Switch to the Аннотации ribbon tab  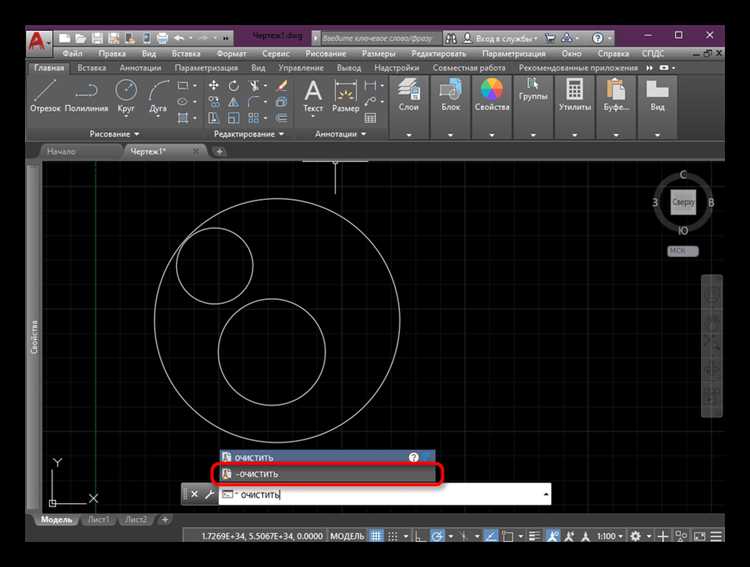coord(140,68)
